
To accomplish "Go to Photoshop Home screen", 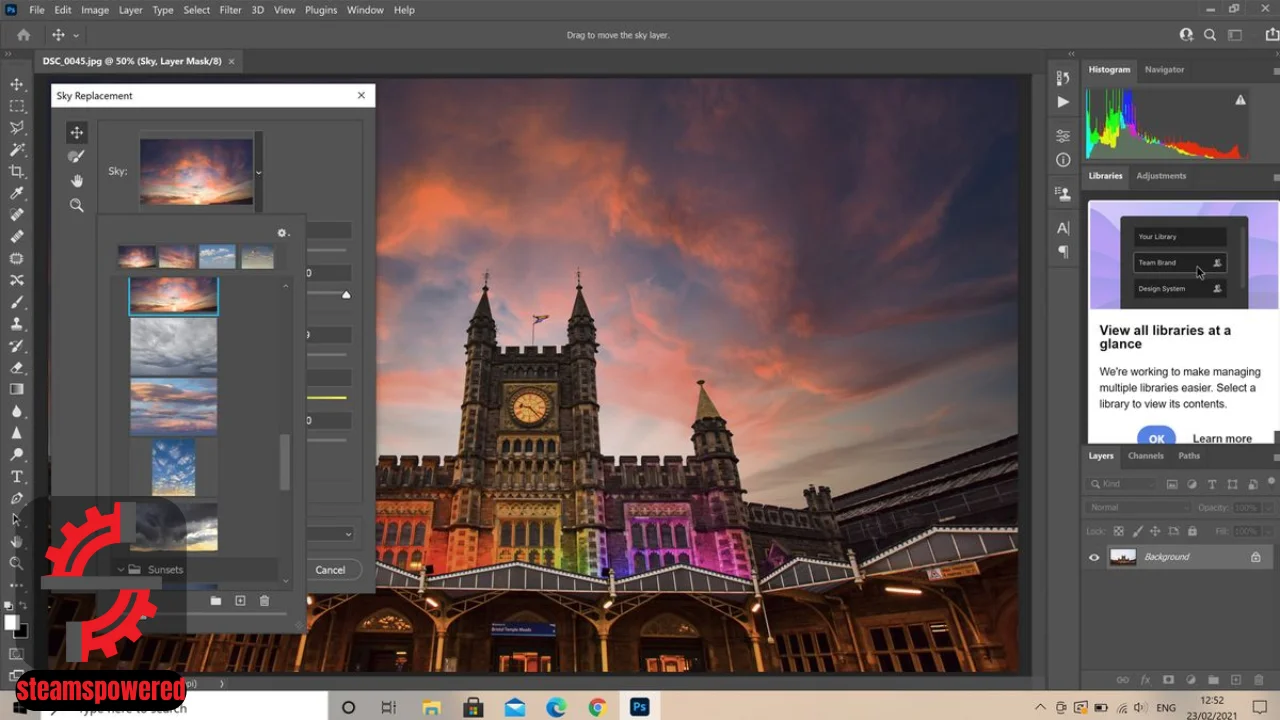I will (23, 35).
